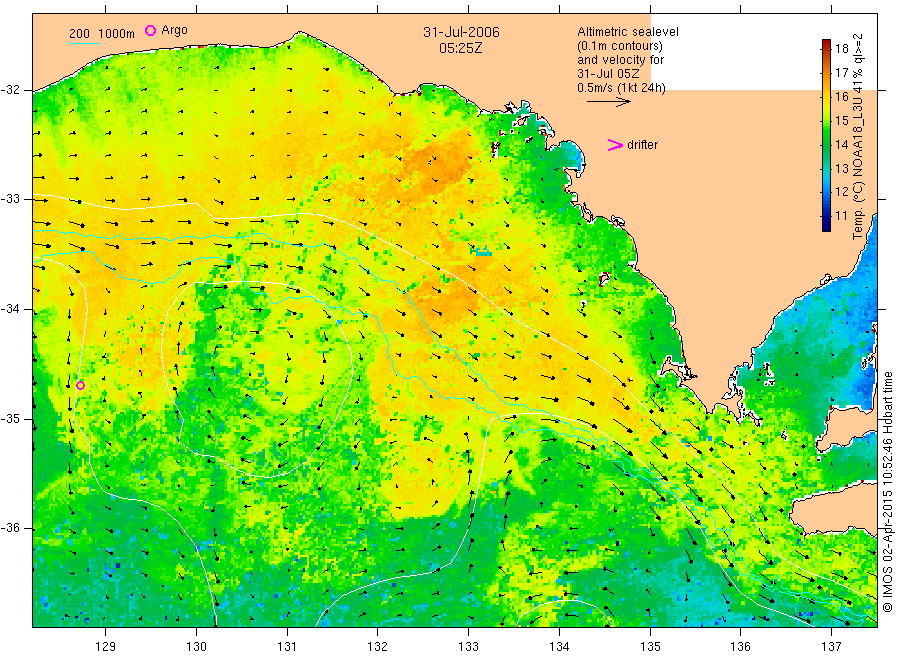The width and height of the screenshot is (900, 660).
Task: Click the '05:25Z' time label
Action: [x=460, y=48]
